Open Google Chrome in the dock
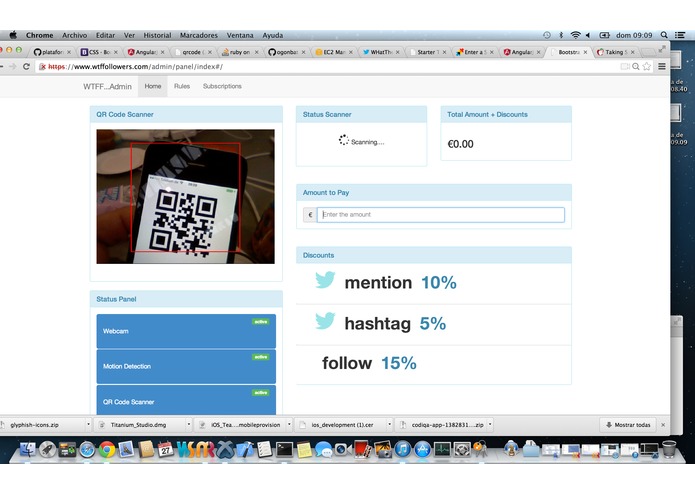Screen dimensions: 695x494 click(107, 450)
